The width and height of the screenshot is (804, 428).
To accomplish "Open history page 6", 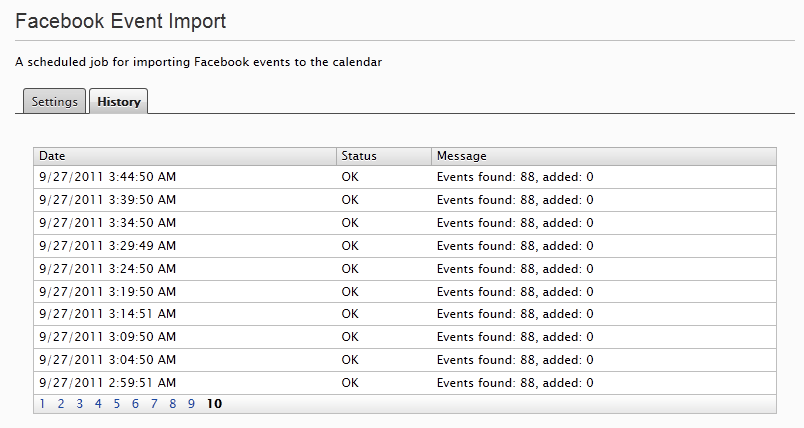I will coord(135,404).
